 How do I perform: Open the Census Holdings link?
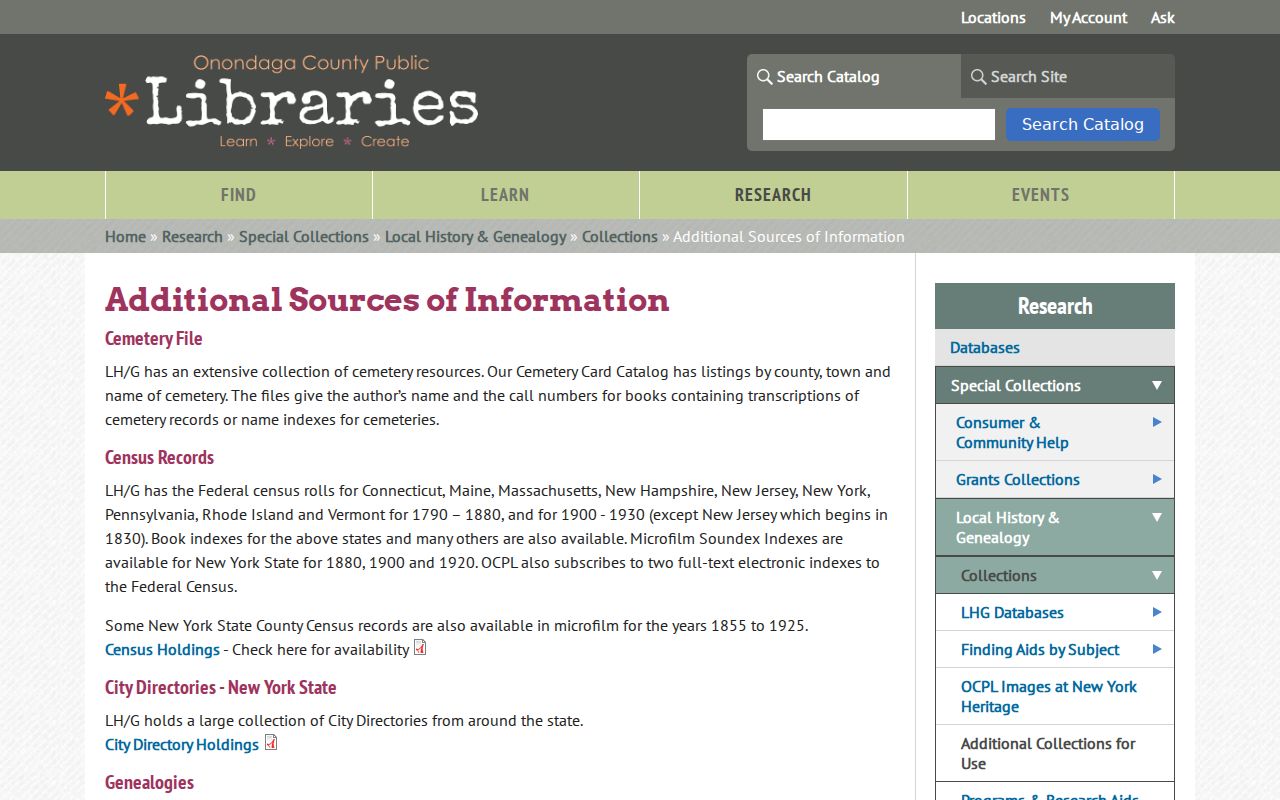tap(162, 649)
